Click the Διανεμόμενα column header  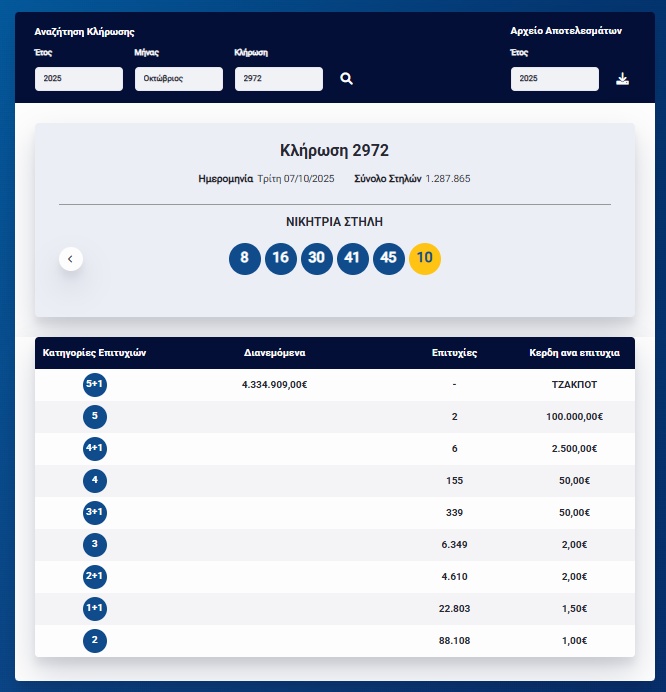tap(274, 353)
